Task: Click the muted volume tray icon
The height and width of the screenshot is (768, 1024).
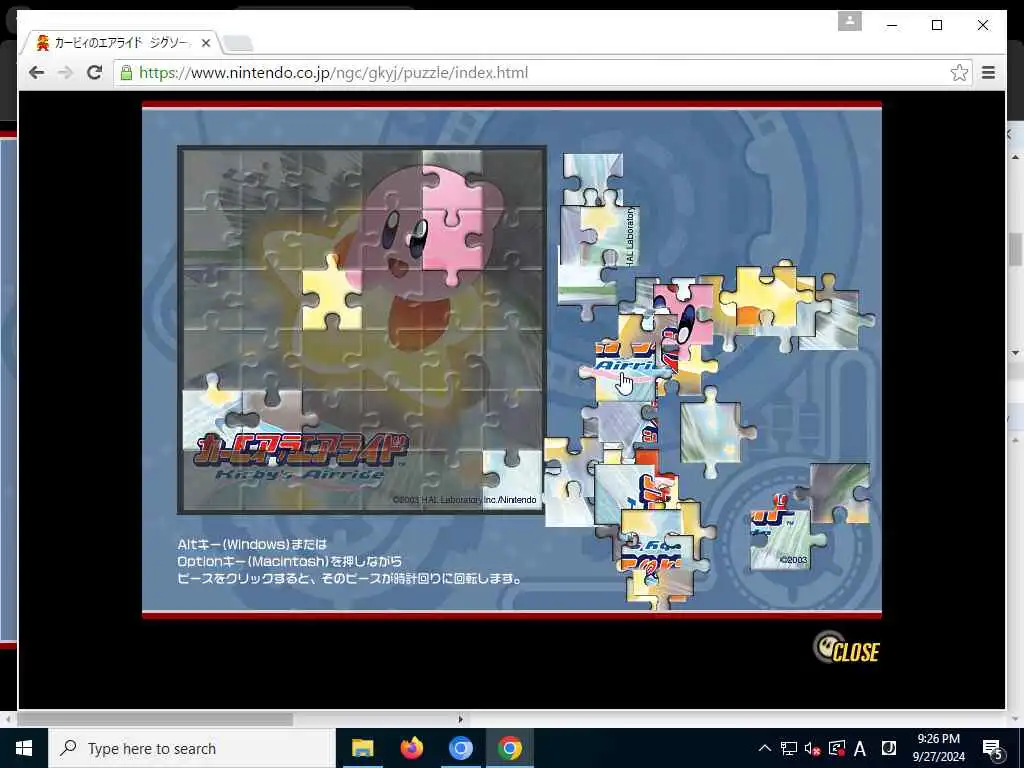Action: coord(812,748)
